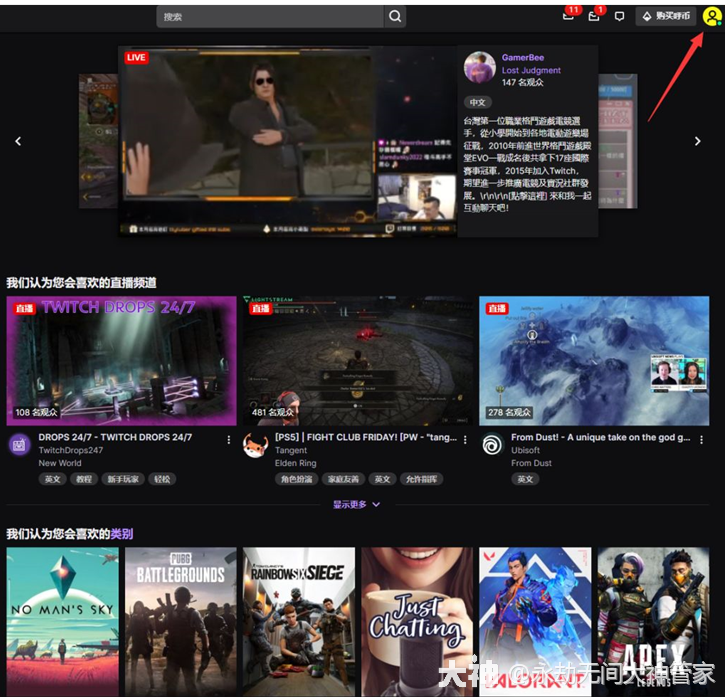Open the From Dust stream thumbnail
Screen dimensions: 725x697
pos(594,361)
